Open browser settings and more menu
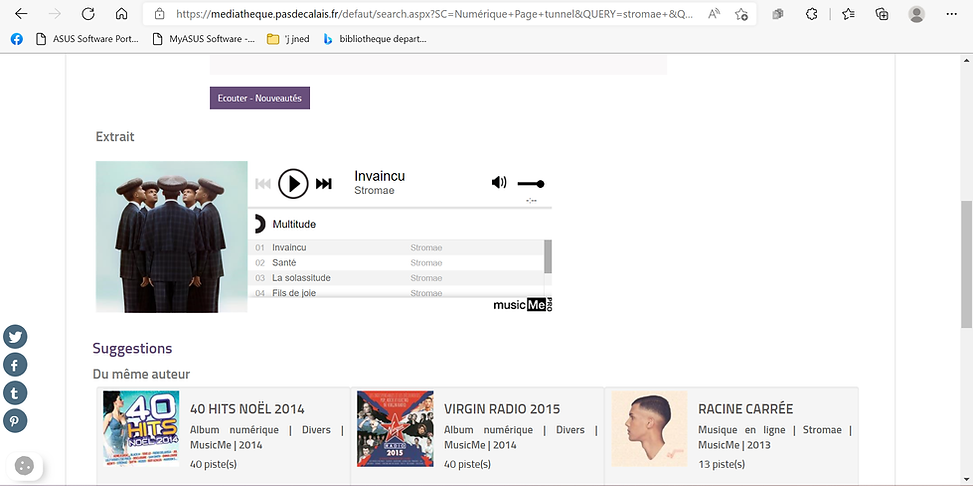 951,14
